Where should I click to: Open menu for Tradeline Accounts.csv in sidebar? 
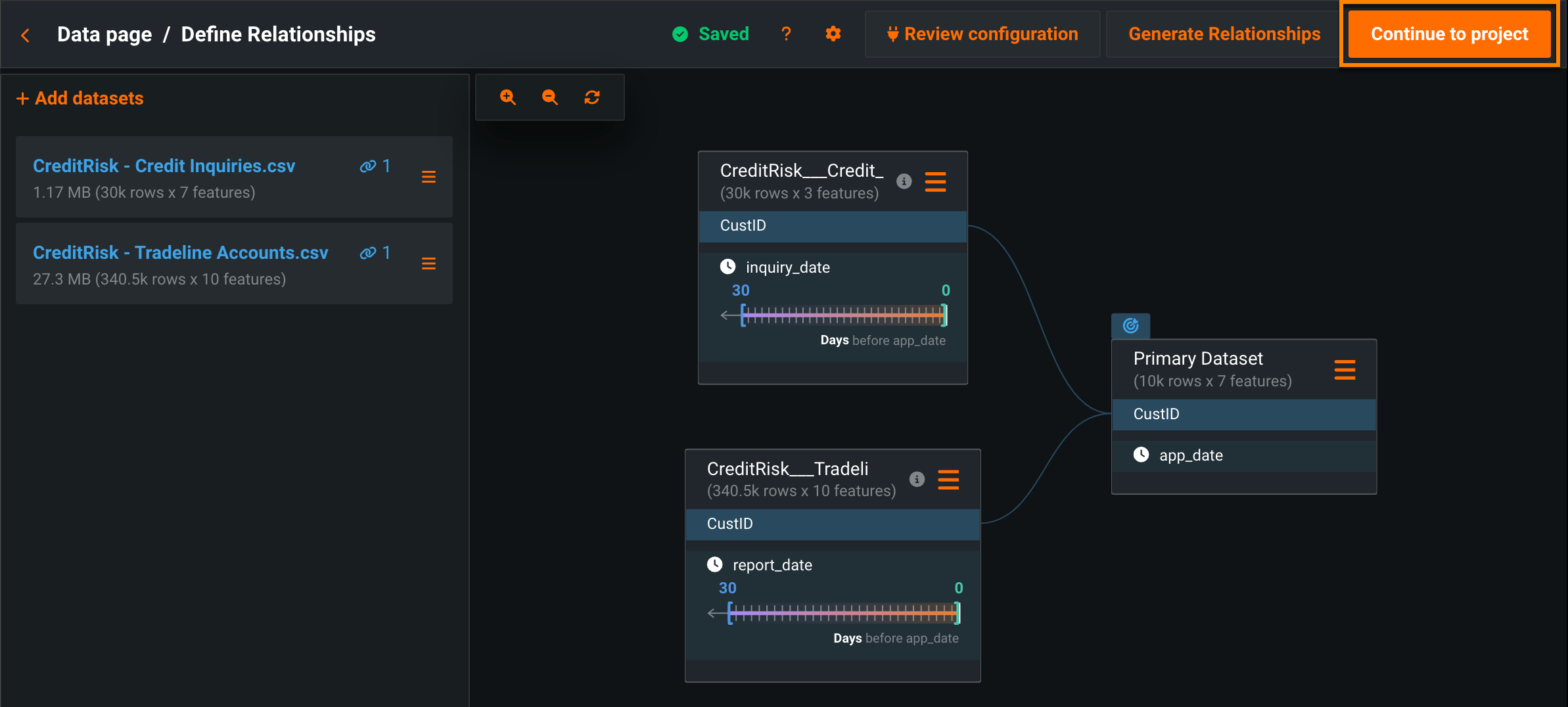(428, 263)
